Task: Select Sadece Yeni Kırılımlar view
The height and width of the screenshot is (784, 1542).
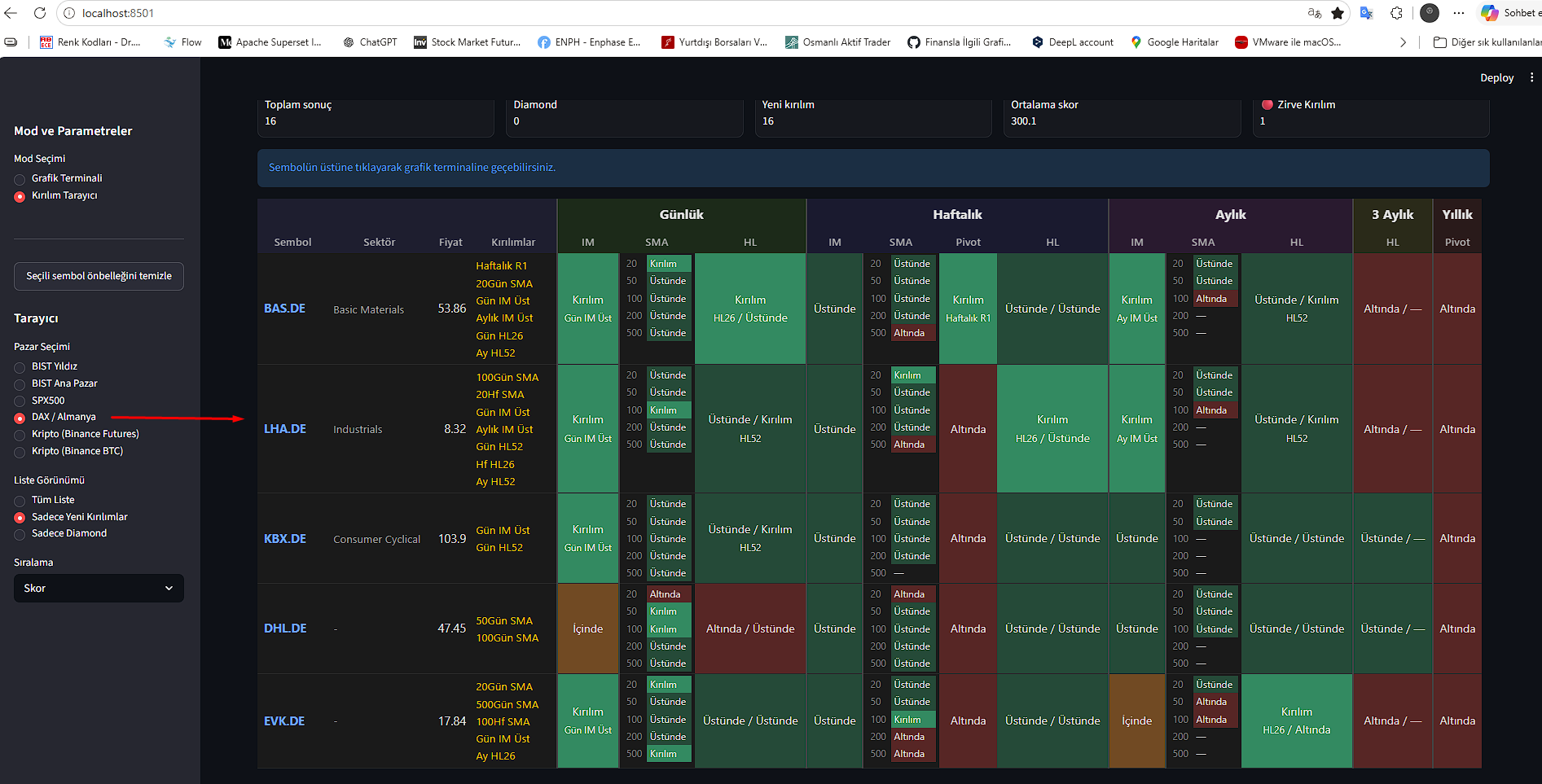Action: [x=71, y=517]
